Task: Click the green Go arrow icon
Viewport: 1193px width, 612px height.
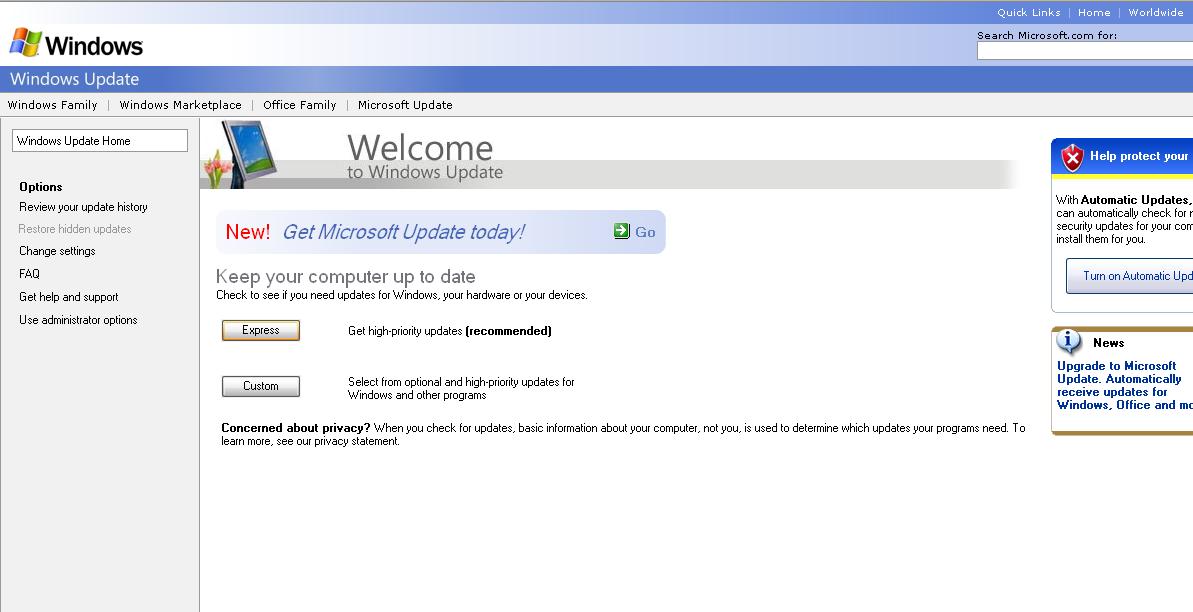Action: click(x=622, y=231)
